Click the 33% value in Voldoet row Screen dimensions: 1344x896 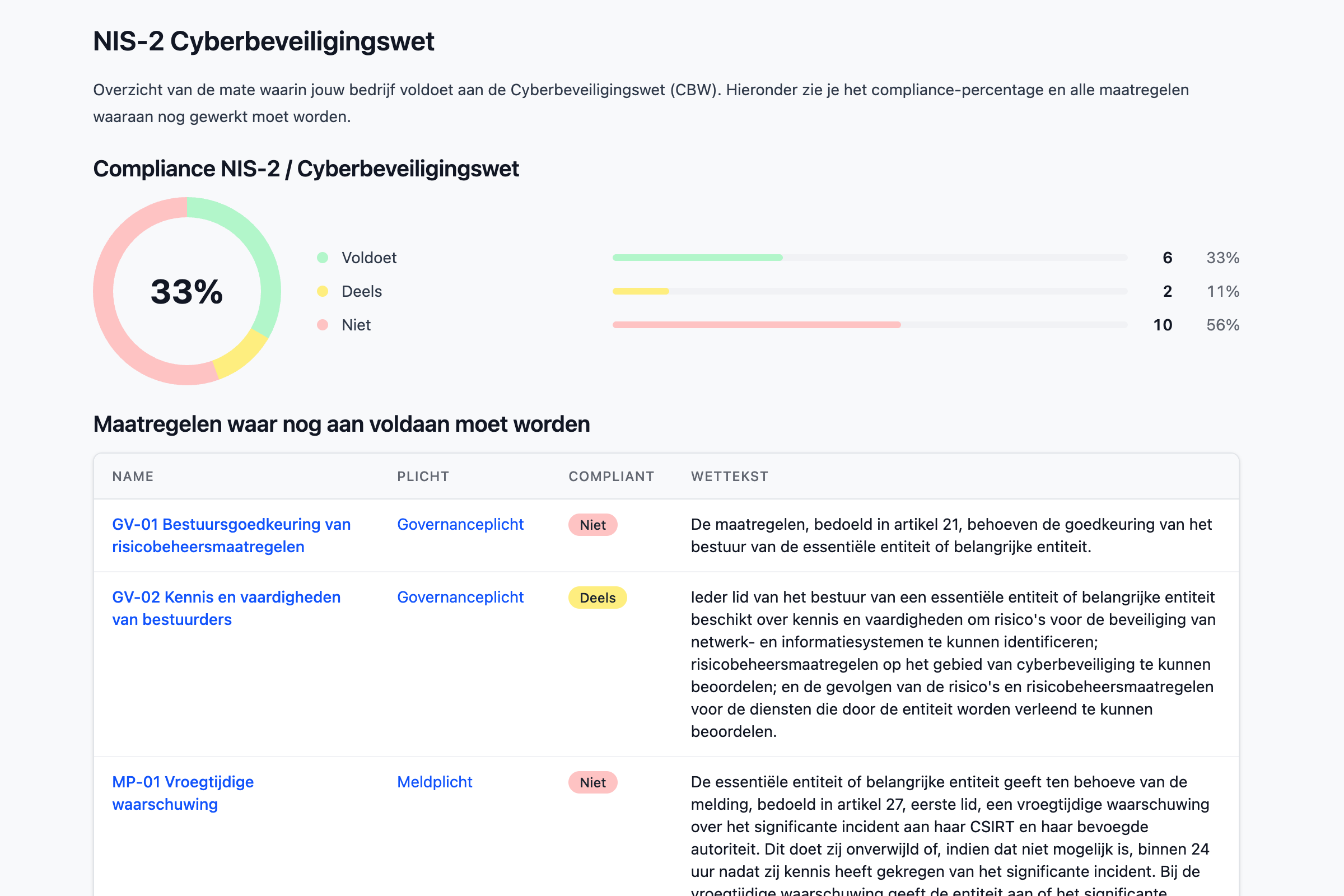point(1222,258)
